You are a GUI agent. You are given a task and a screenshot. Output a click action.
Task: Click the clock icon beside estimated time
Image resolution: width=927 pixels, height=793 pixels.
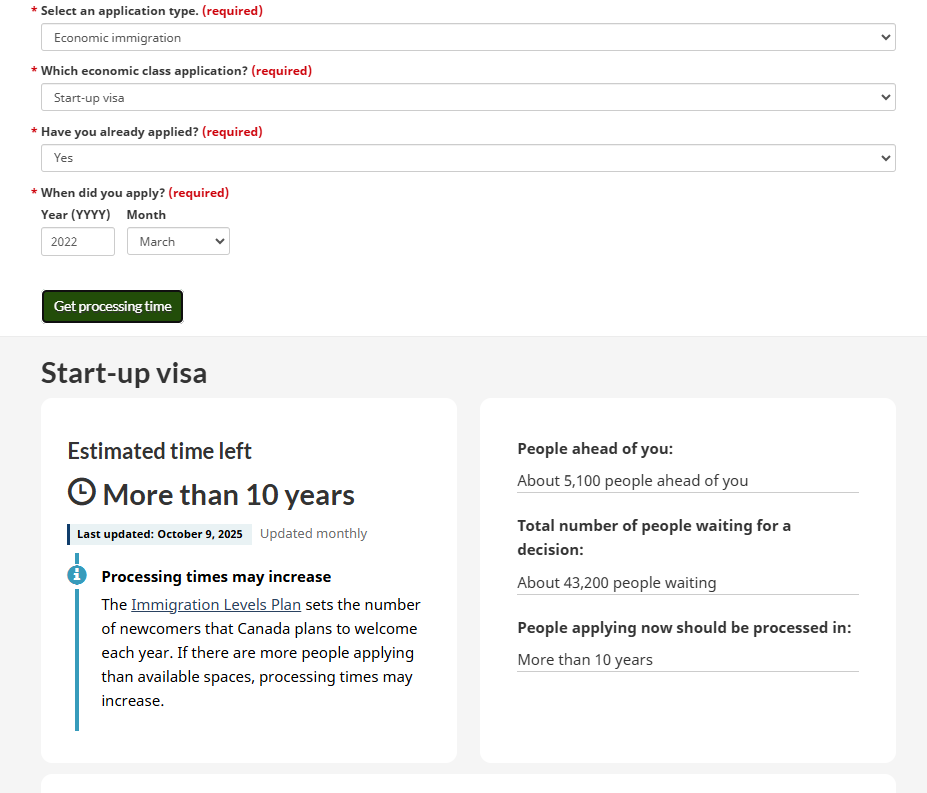coord(82,493)
